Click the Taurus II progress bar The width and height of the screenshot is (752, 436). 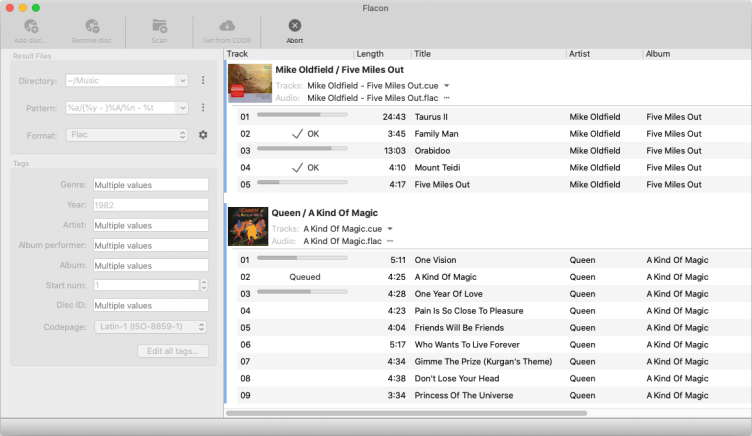pyautogui.click(x=302, y=116)
